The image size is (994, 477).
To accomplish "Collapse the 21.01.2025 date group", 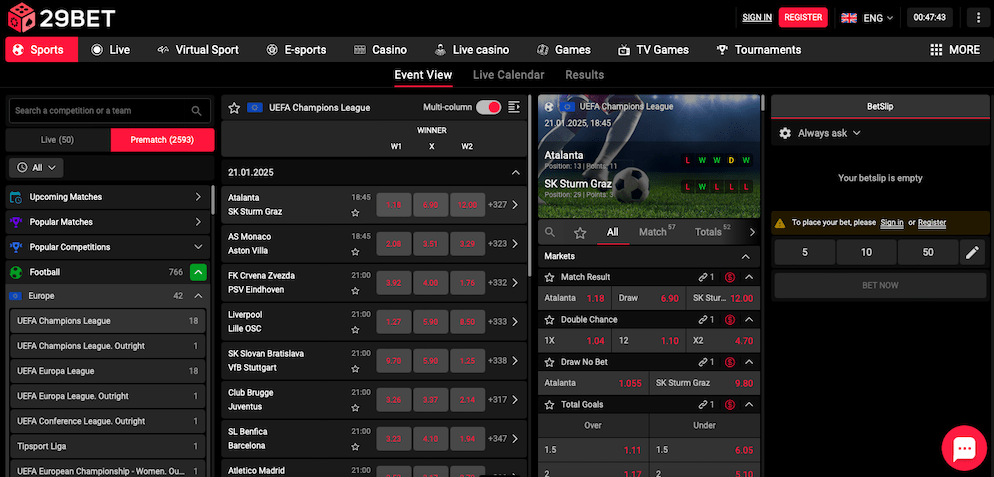I will 515,173.
